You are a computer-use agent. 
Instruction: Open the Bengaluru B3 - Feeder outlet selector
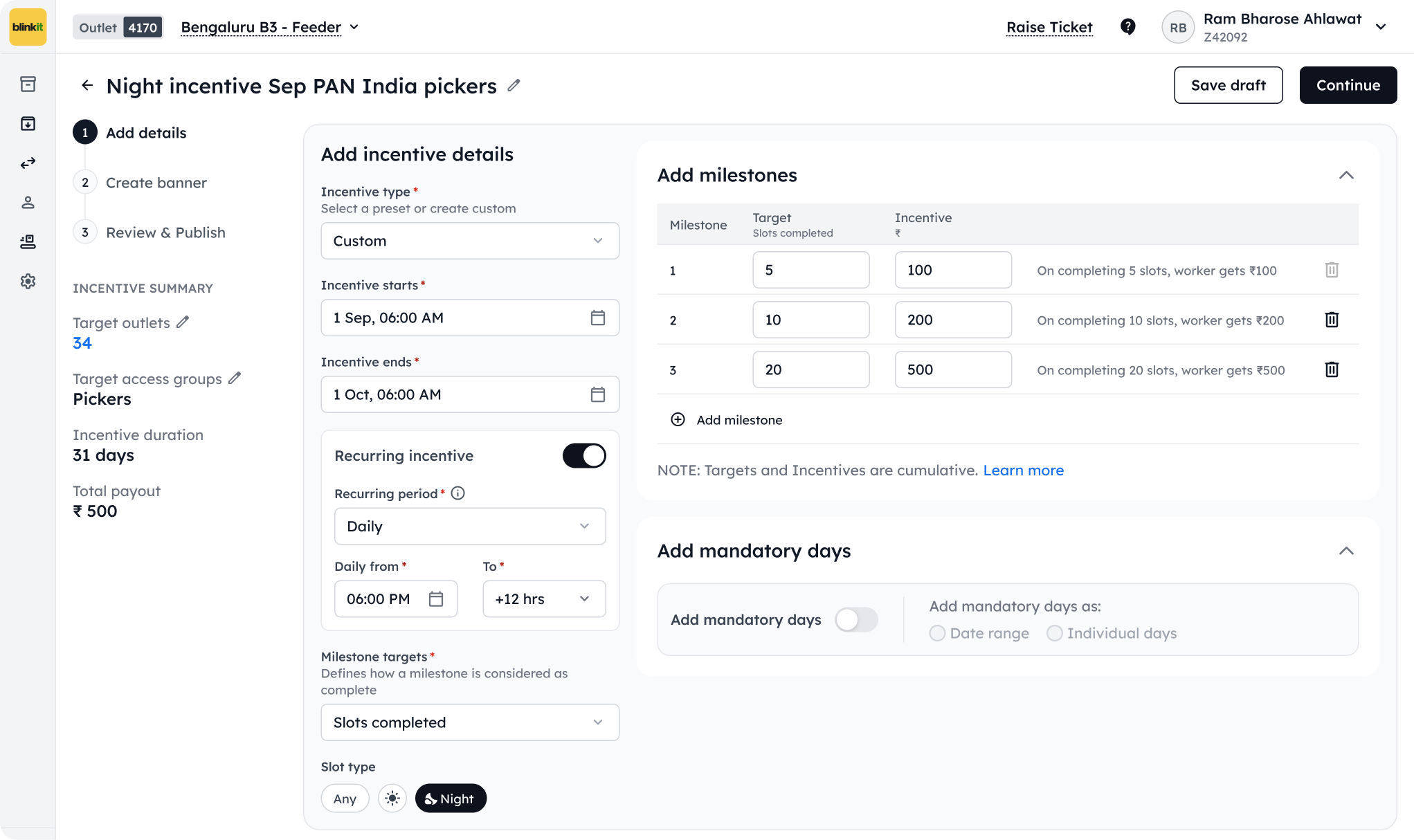[270, 27]
